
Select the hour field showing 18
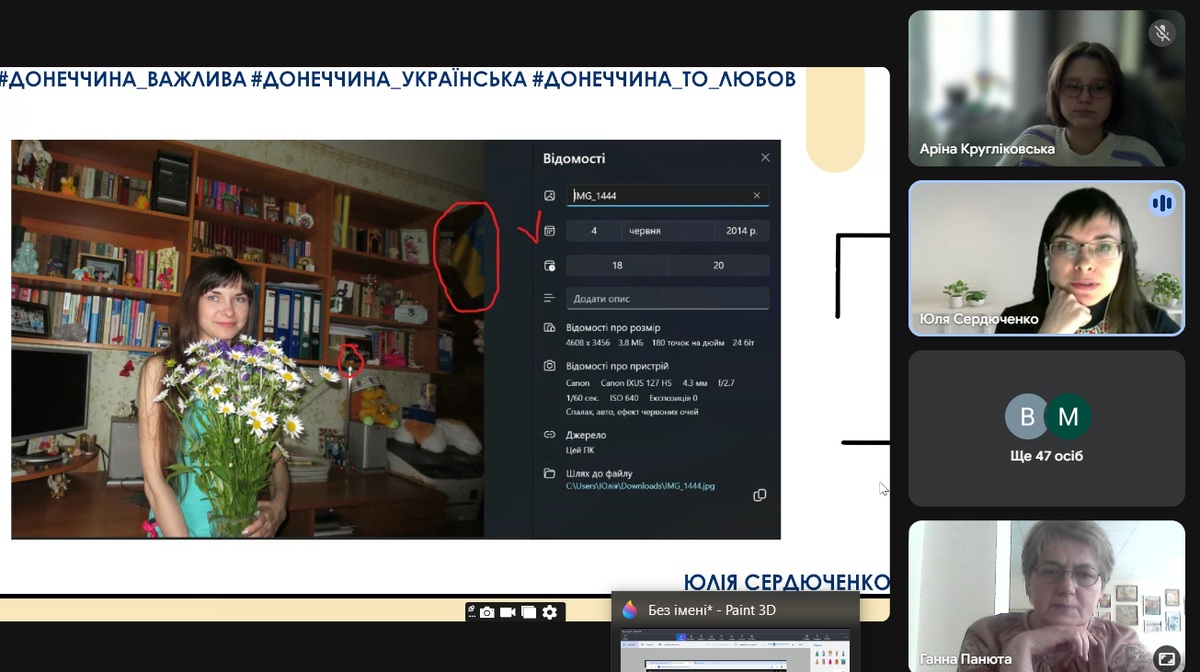pos(617,266)
